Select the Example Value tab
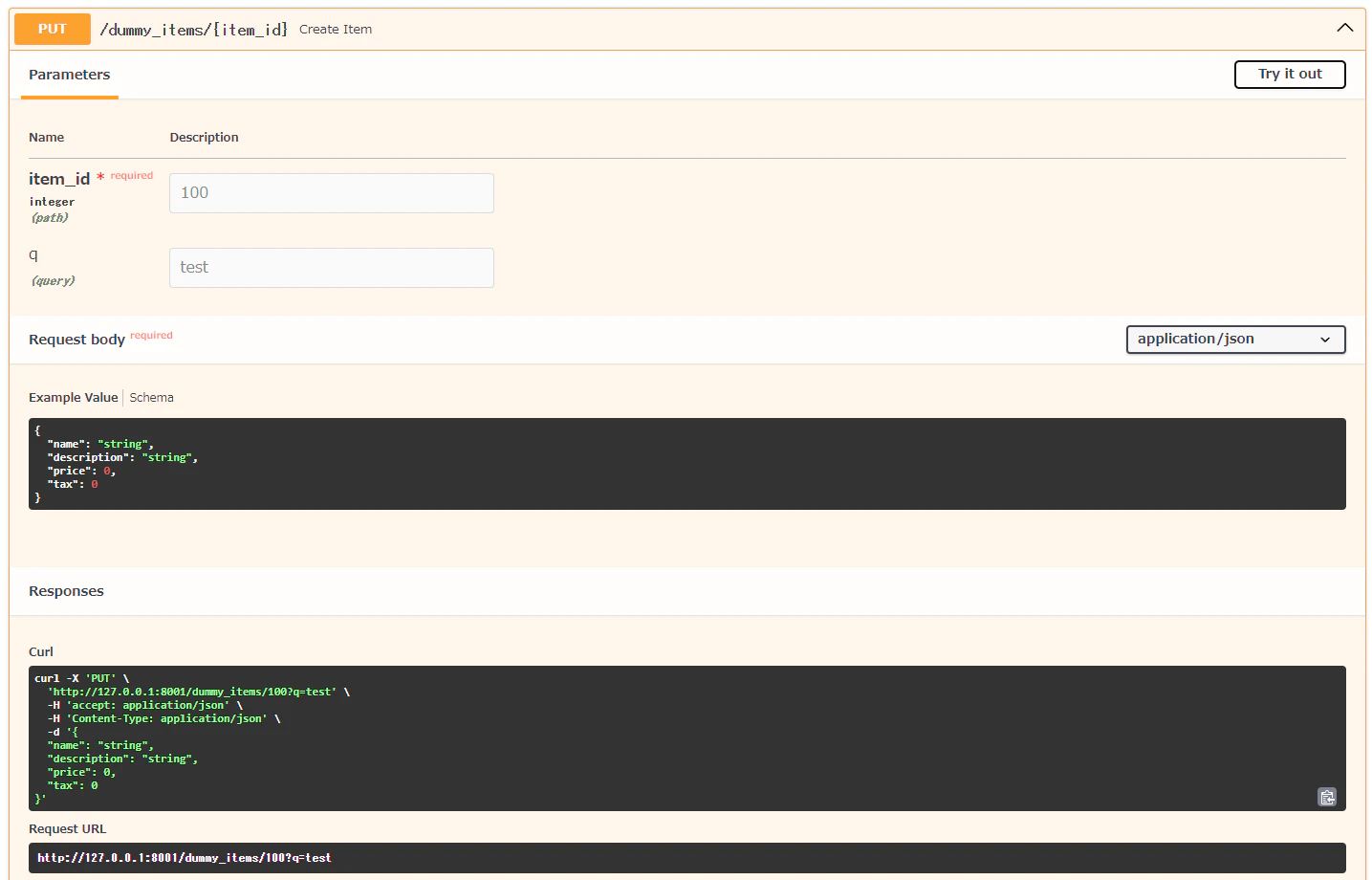The image size is (1372, 880). [74, 398]
